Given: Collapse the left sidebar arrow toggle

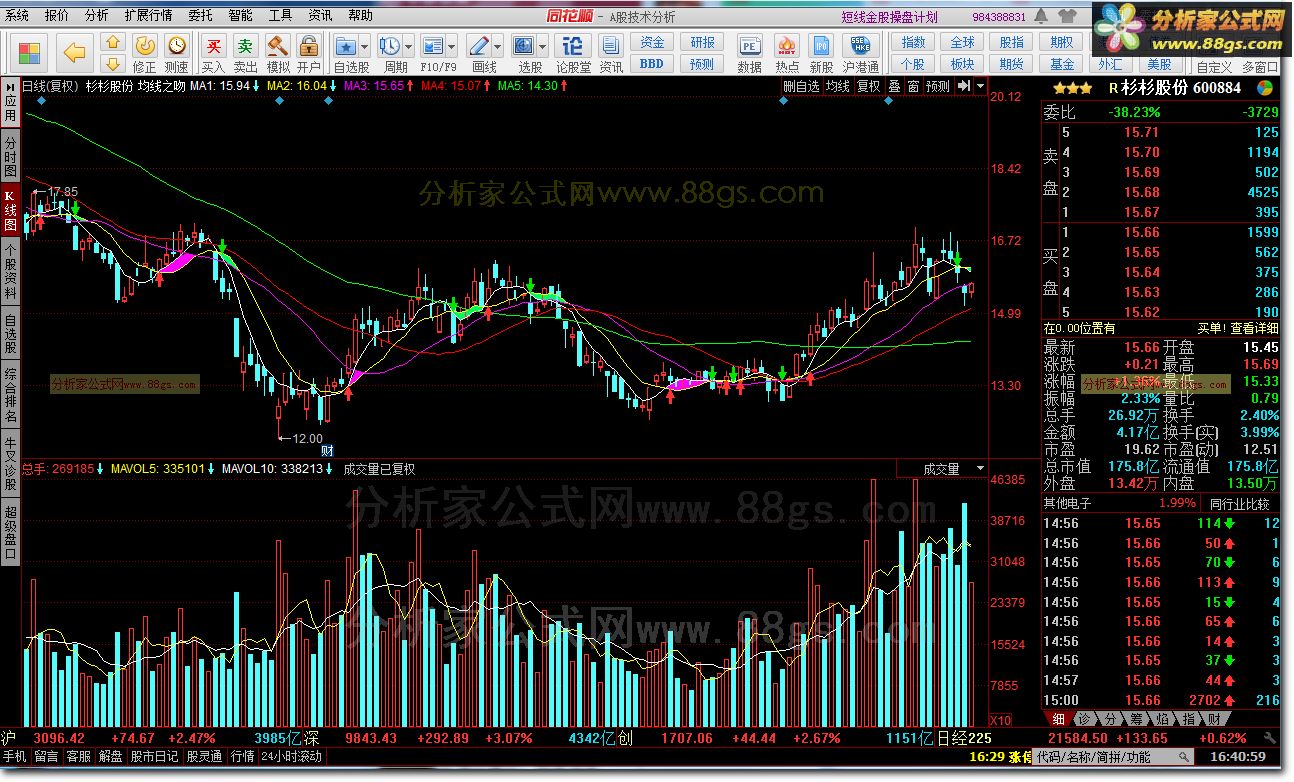Looking at the screenshot, I should (9, 86).
